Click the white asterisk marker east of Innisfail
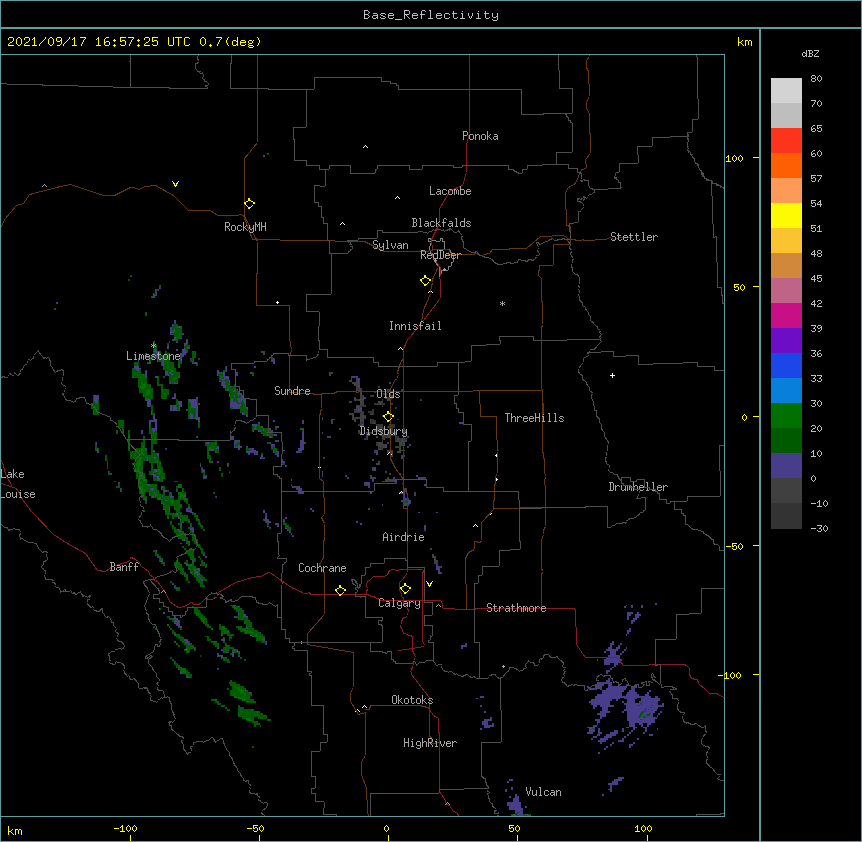This screenshot has width=862, height=842. tap(502, 303)
